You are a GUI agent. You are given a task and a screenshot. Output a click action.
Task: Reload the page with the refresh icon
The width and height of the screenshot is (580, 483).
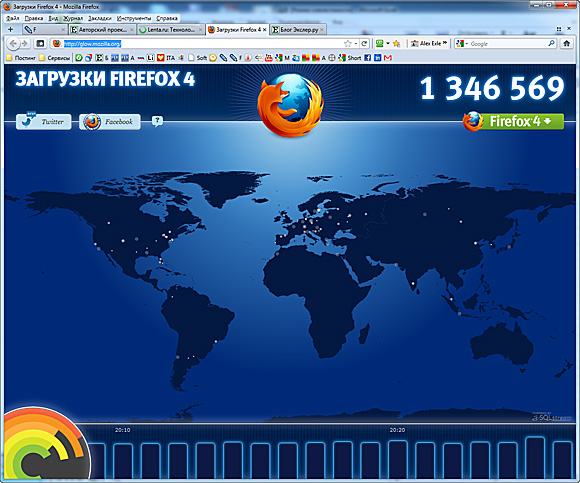tap(364, 44)
